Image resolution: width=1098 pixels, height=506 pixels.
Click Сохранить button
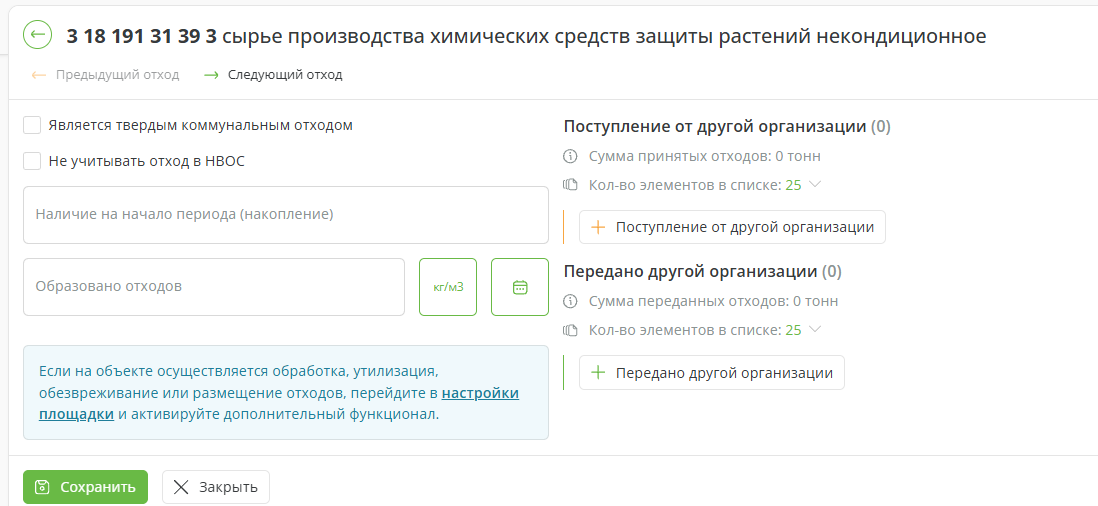pyautogui.click(x=85, y=487)
